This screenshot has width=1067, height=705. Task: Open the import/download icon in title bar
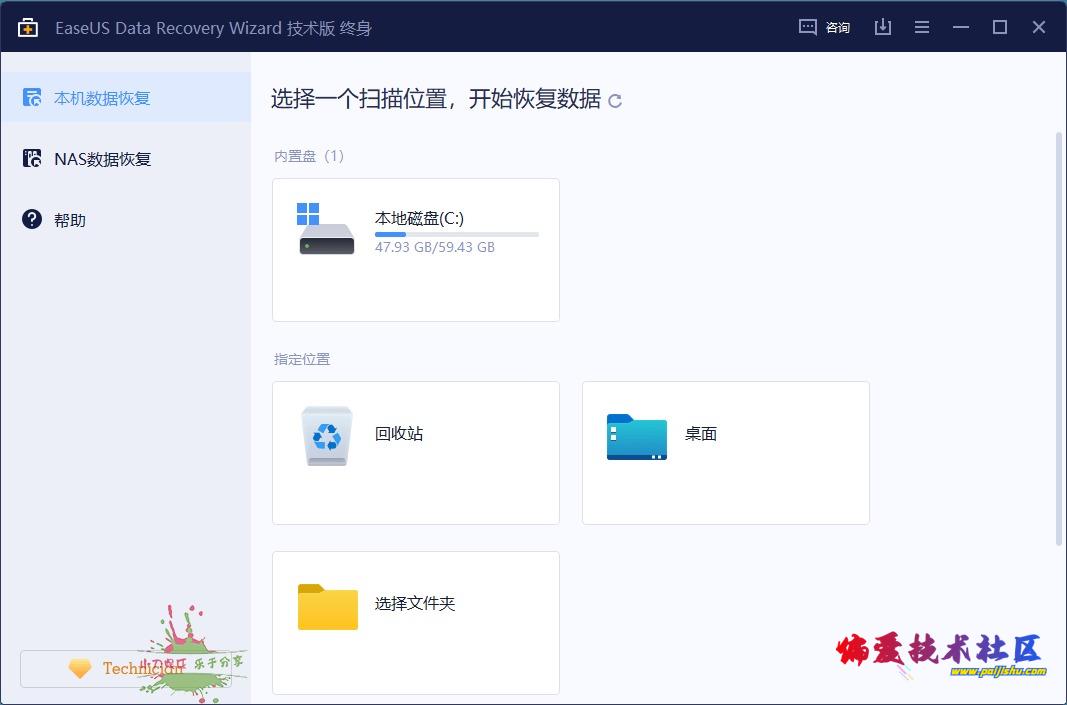tap(883, 27)
